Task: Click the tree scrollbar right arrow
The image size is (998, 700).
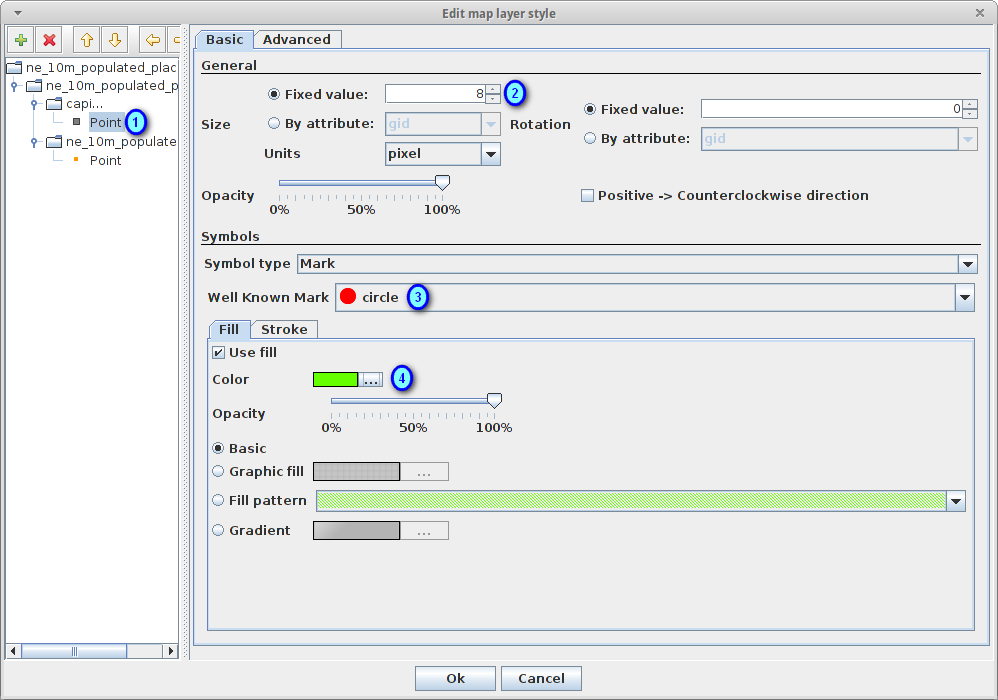Action: click(171, 651)
